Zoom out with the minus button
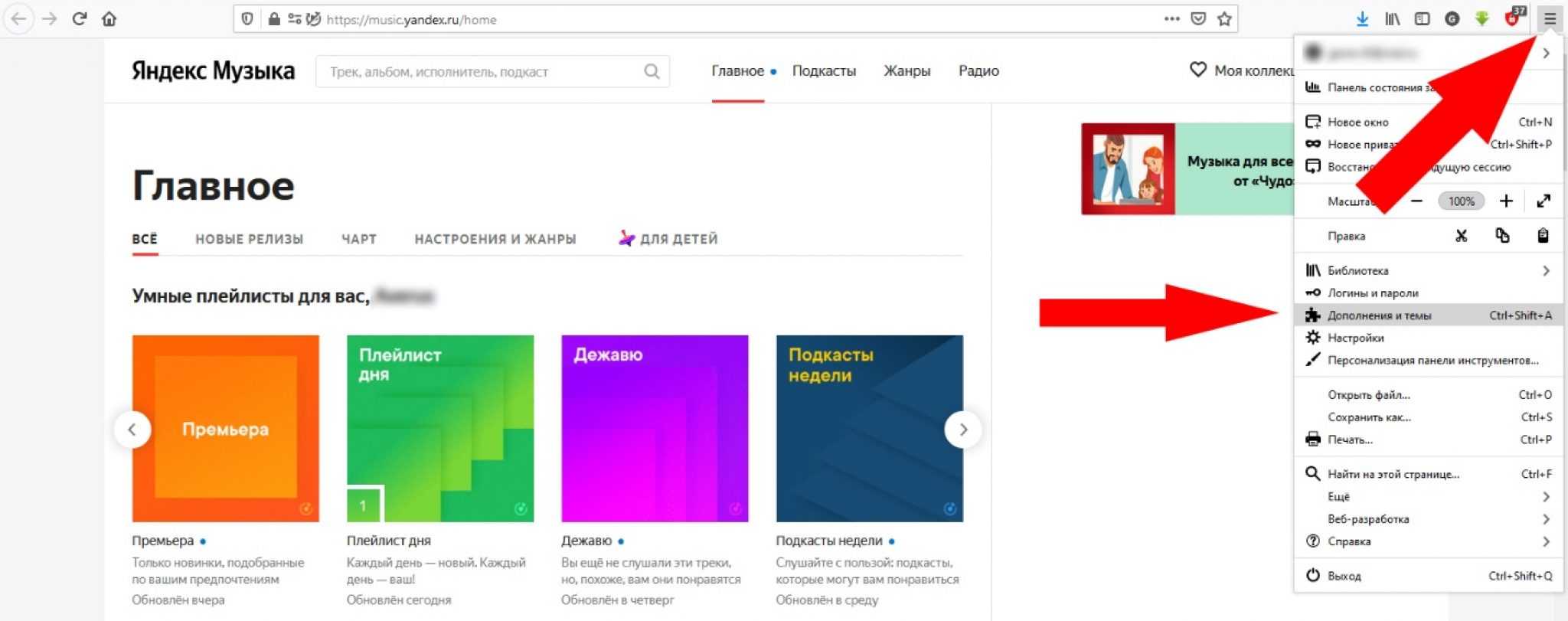The image size is (1568, 621). pos(1416,201)
